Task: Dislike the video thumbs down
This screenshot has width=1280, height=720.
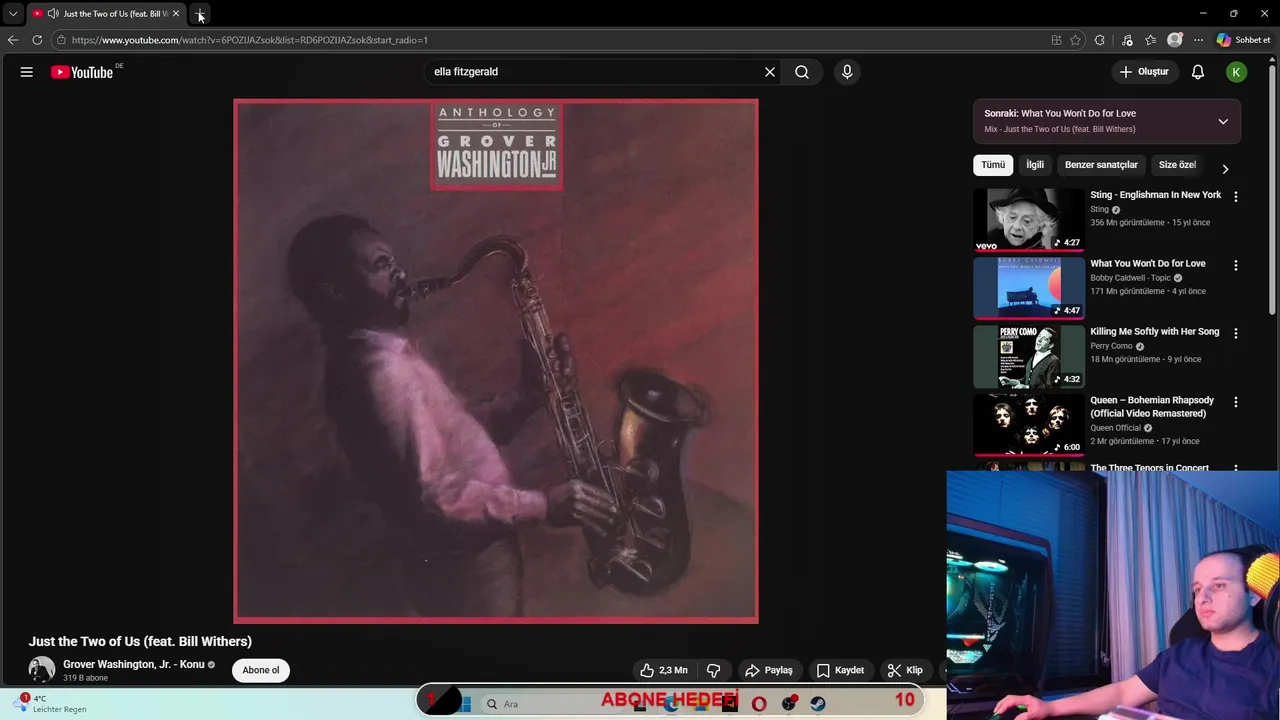Action: 714,670
